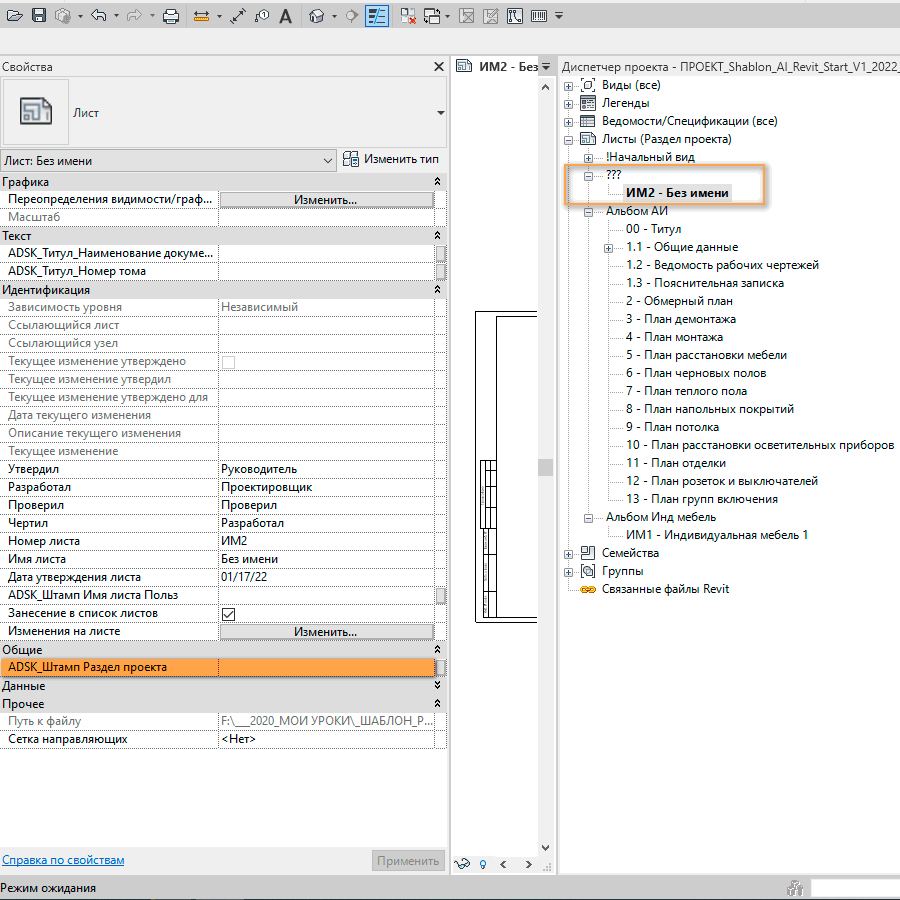Click the view scrollbar up arrow
Screen dimensions: 900x900
click(545, 87)
